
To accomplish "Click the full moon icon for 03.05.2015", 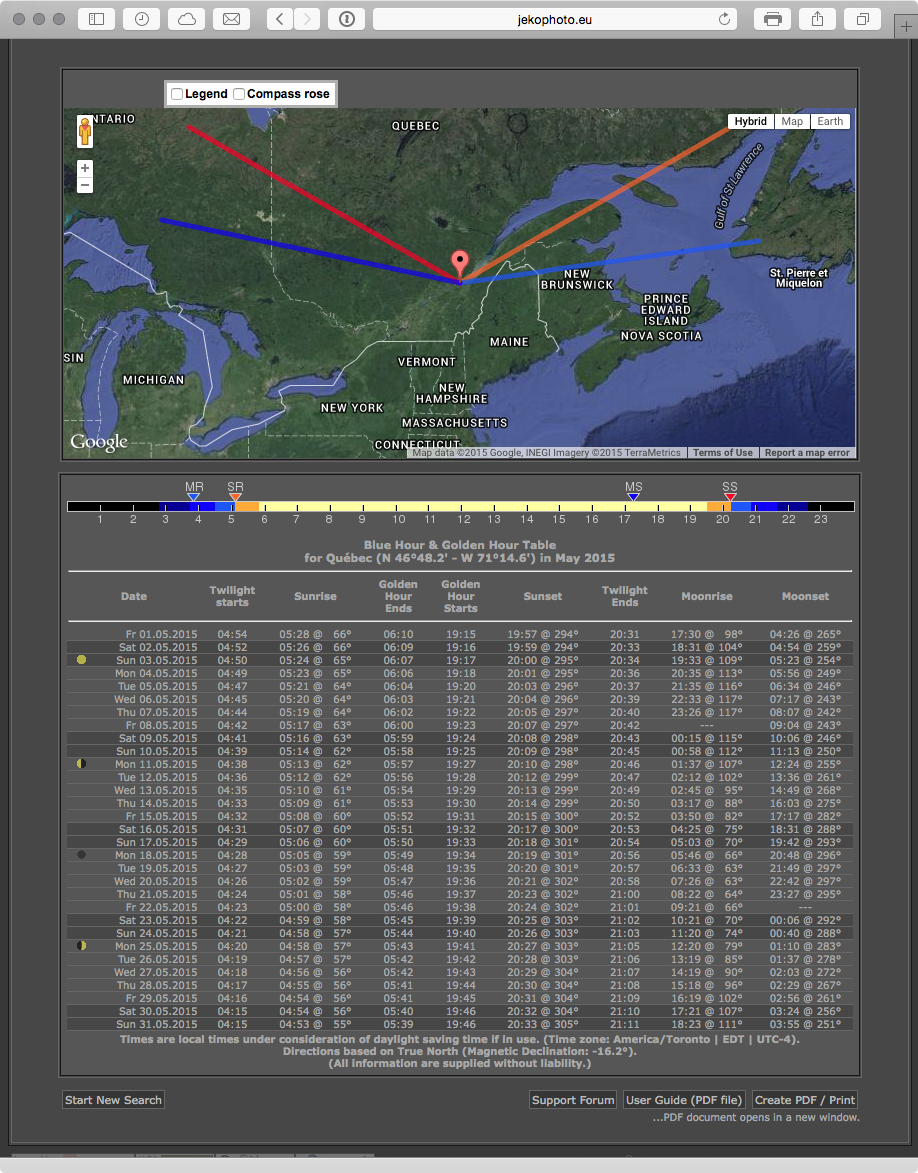I will click(82, 660).
